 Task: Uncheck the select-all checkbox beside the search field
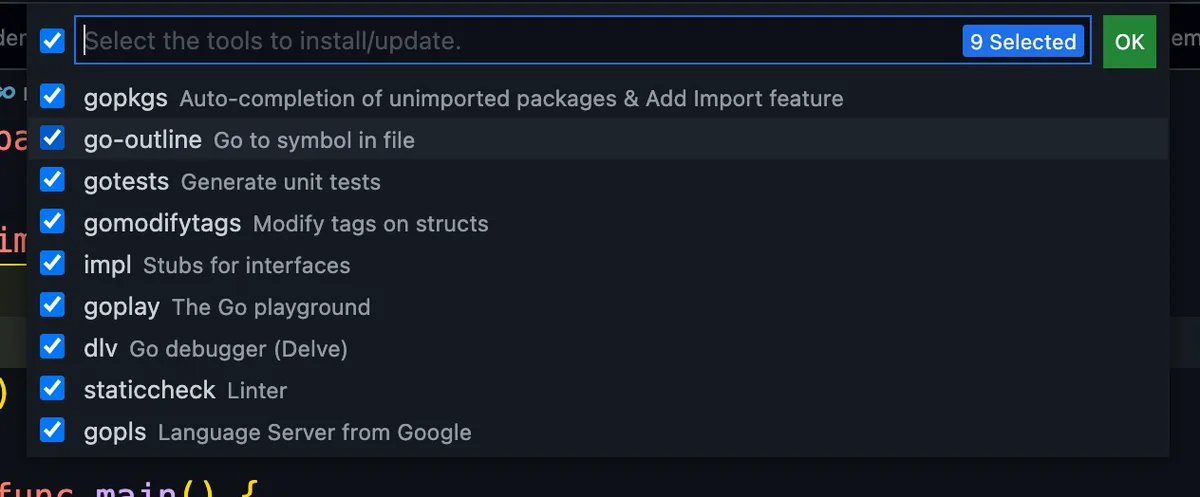point(52,41)
